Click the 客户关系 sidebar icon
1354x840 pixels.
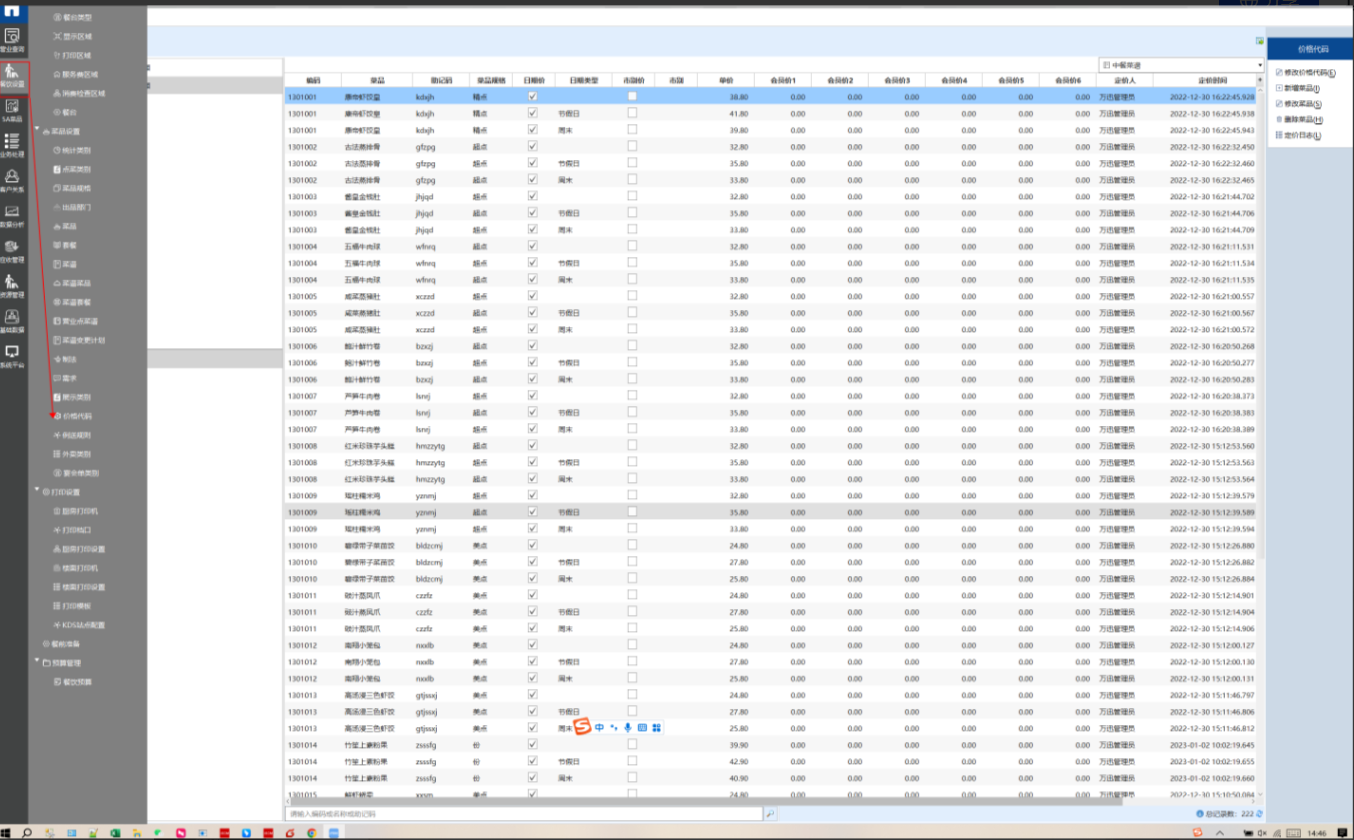13,180
